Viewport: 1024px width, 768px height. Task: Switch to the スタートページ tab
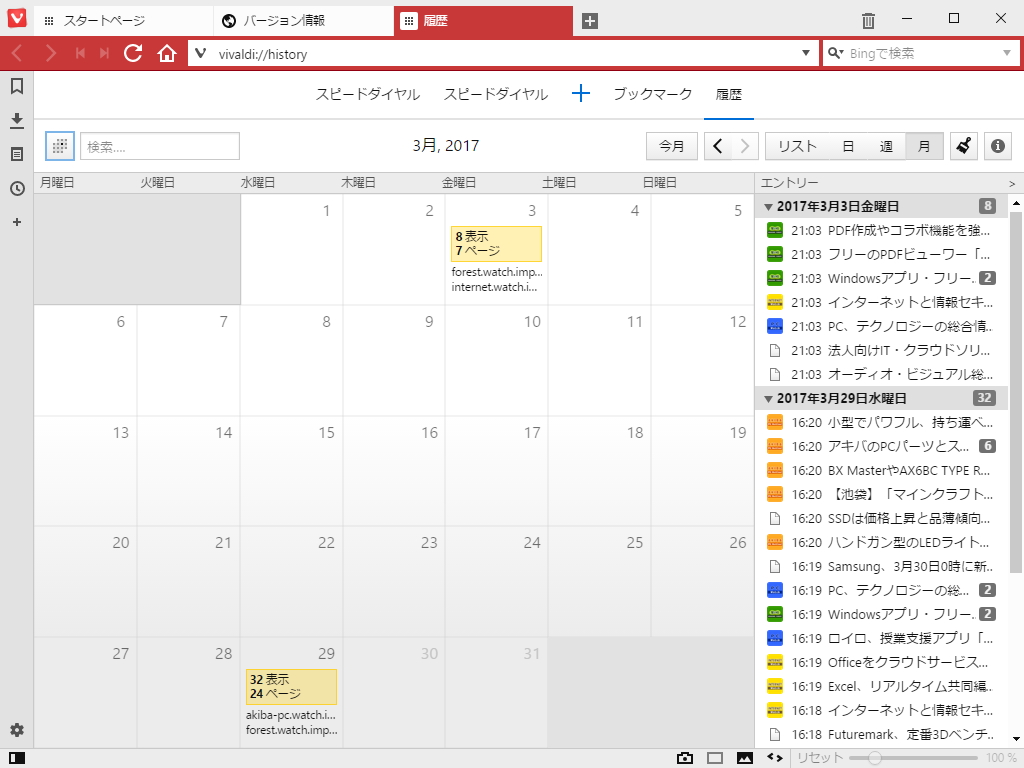click(123, 21)
